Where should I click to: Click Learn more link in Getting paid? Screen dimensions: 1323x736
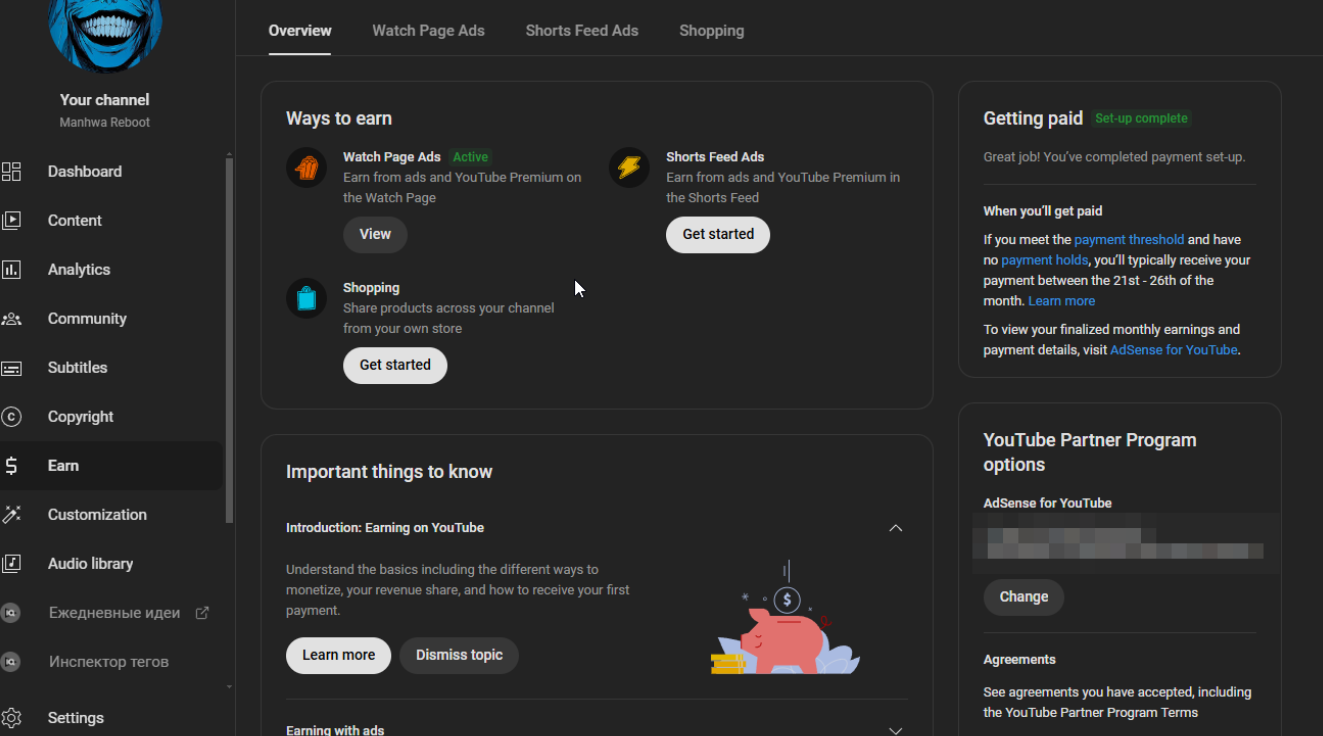(x=1061, y=301)
